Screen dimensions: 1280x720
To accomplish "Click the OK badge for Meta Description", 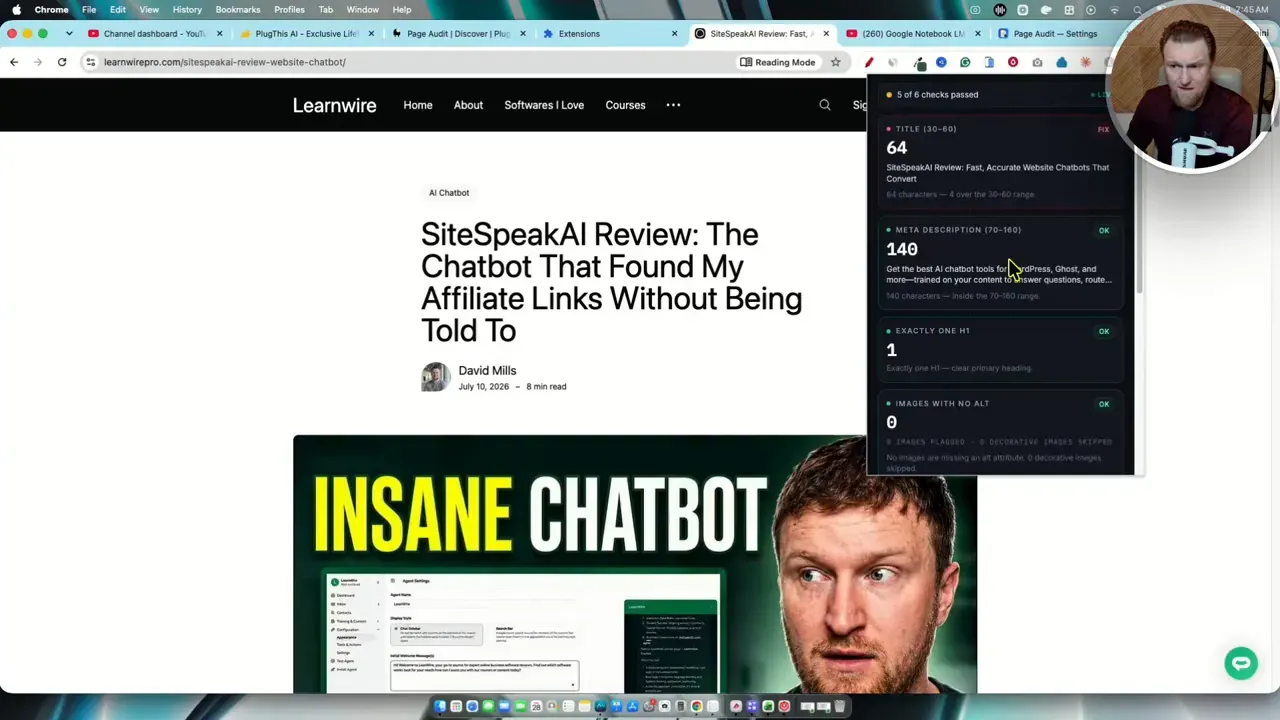I will [x=1104, y=231].
